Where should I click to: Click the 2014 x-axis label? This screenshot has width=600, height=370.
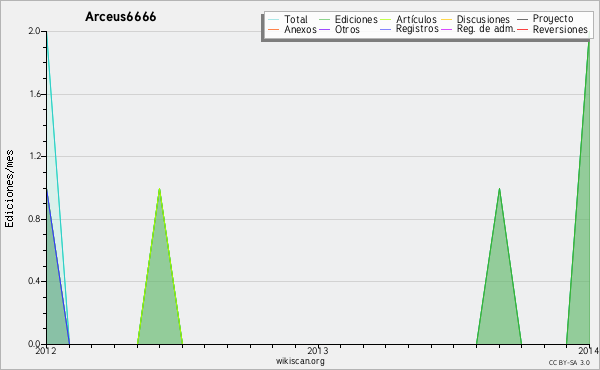pos(589,351)
